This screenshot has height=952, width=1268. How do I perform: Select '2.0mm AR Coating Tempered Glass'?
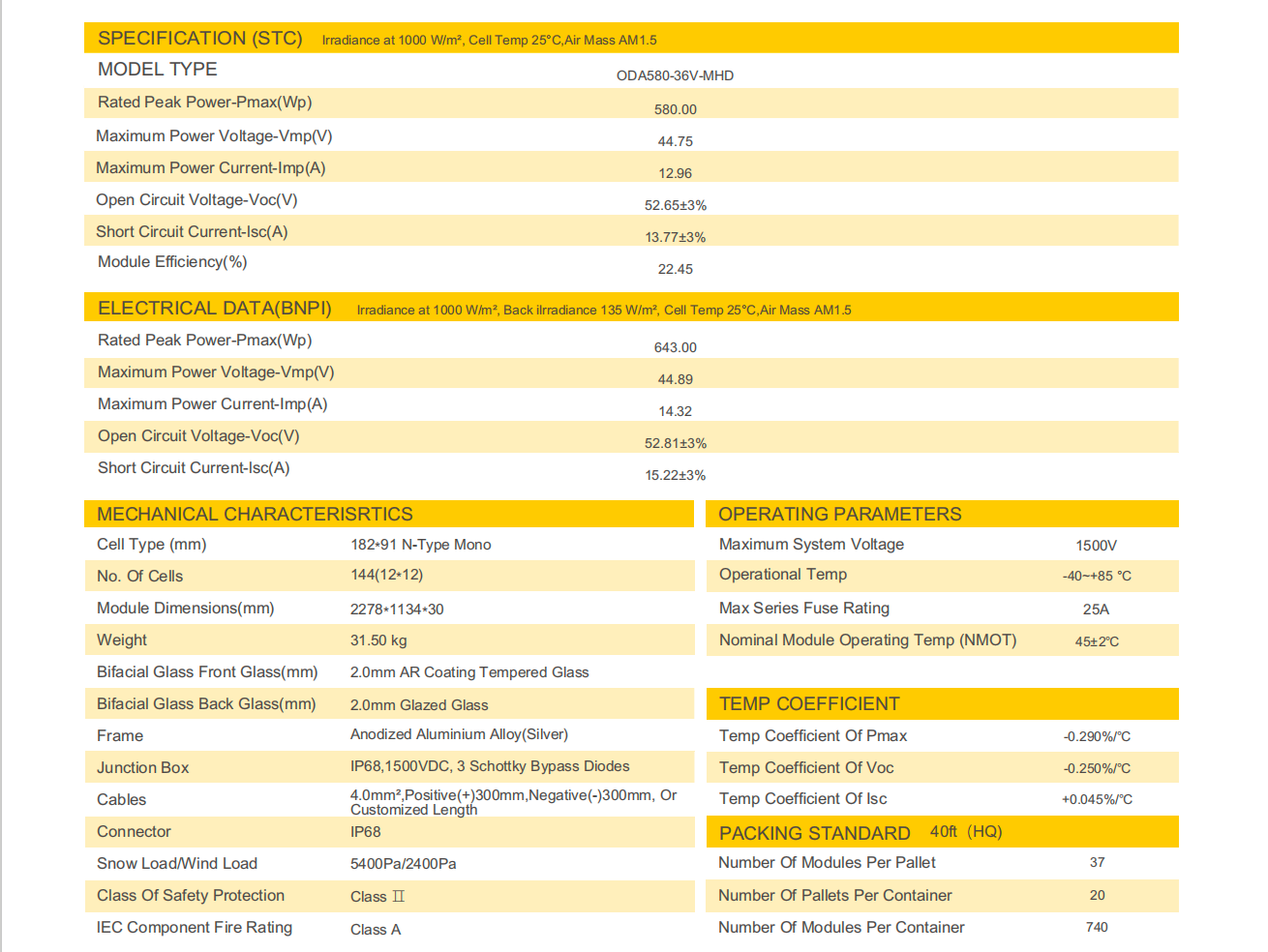click(x=469, y=672)
